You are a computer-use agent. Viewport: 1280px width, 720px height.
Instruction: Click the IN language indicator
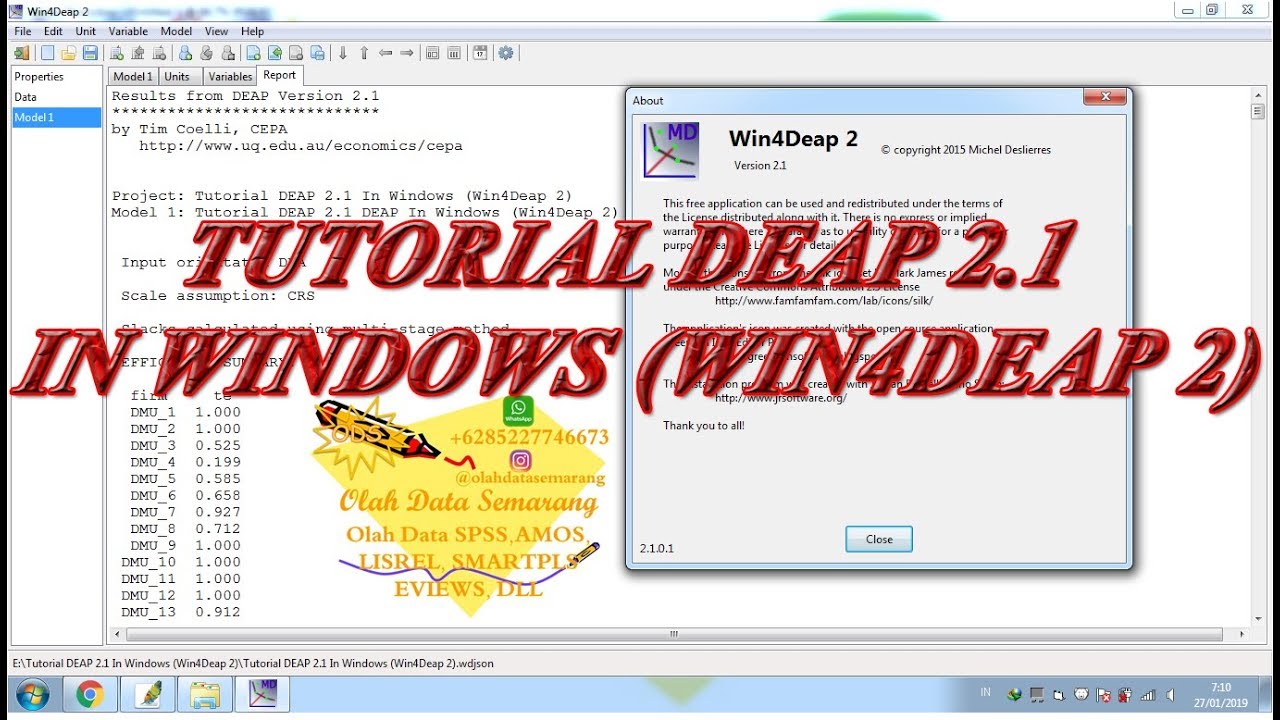coord(985,692)
